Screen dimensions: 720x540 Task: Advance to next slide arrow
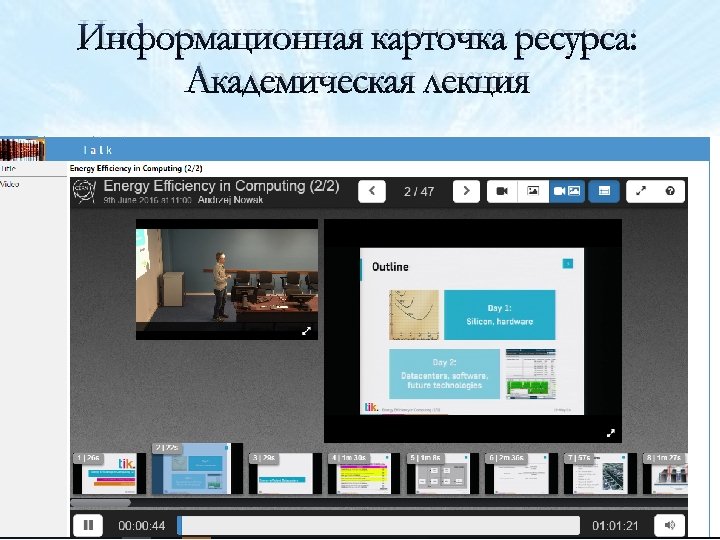coord(466,191)
